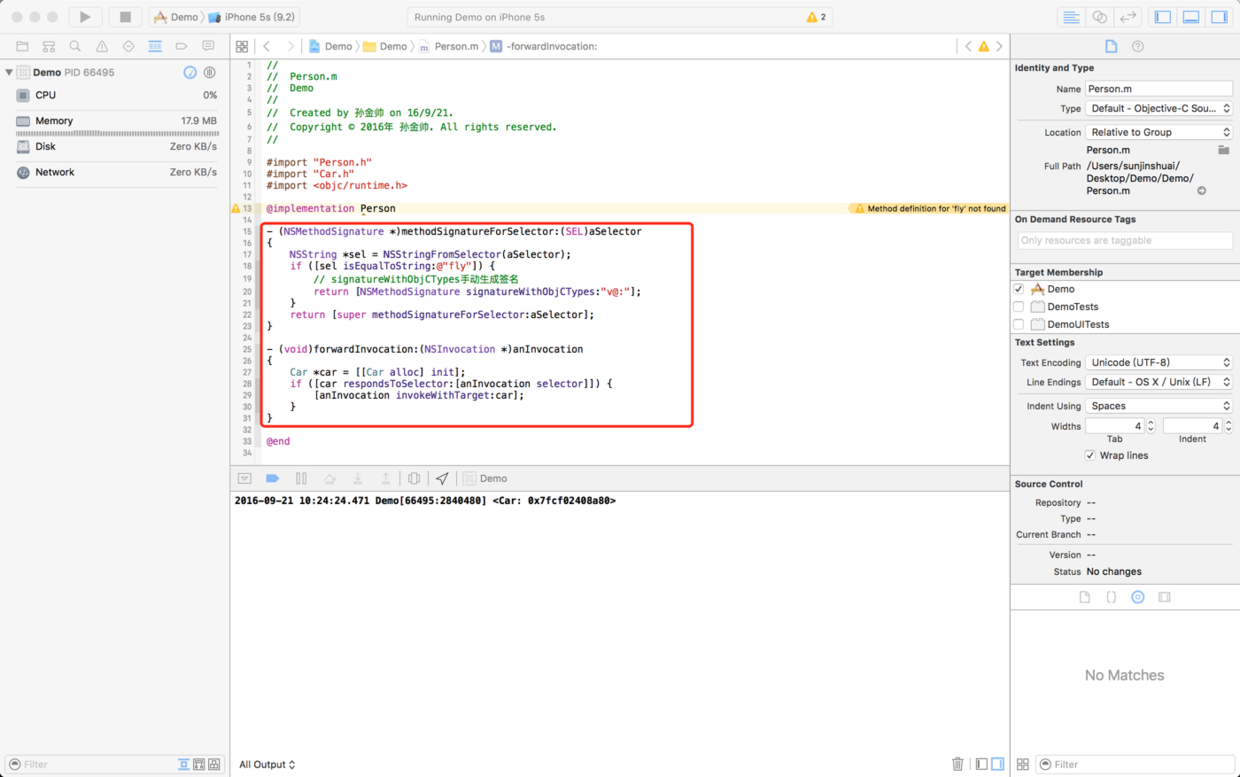The height and width of the screenshot is (777, 1240).
Task: Go back with the jump bar left arrow
Action: coord(267,46)
